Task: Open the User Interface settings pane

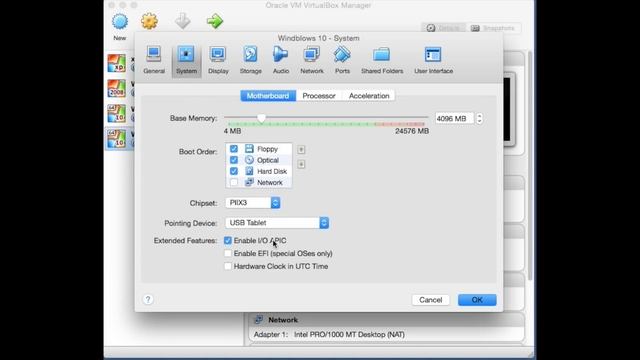Action: point(433,60)
